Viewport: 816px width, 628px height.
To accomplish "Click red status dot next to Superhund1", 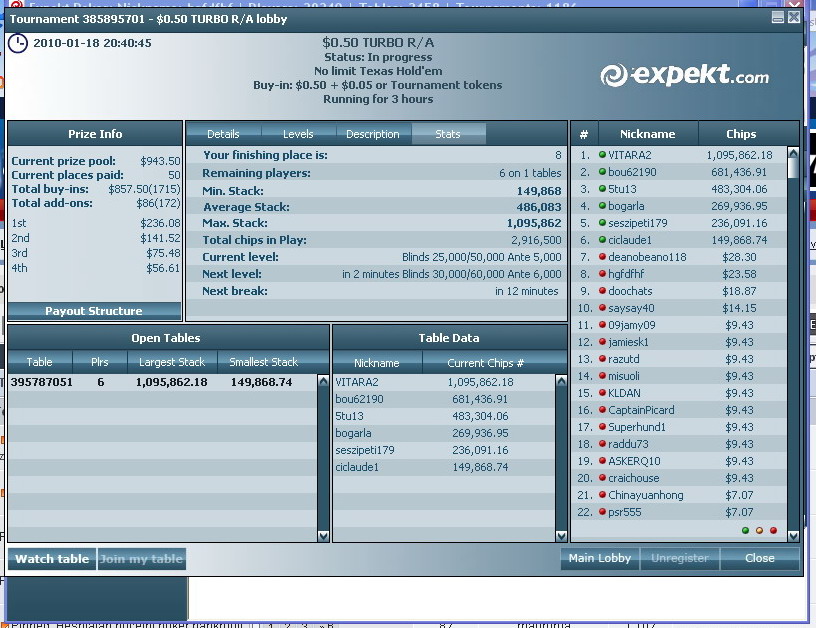I will pyautogui.click(x=602, y=427).
